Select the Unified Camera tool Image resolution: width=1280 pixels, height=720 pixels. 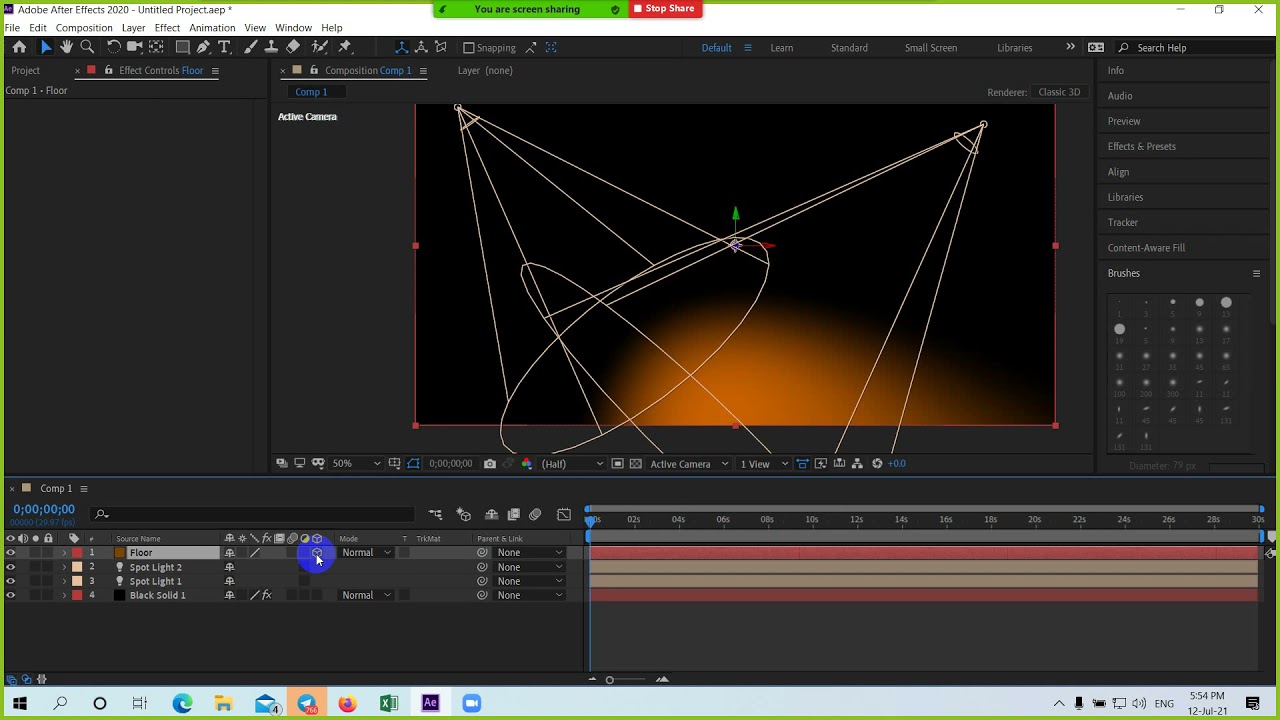(134, 47)
